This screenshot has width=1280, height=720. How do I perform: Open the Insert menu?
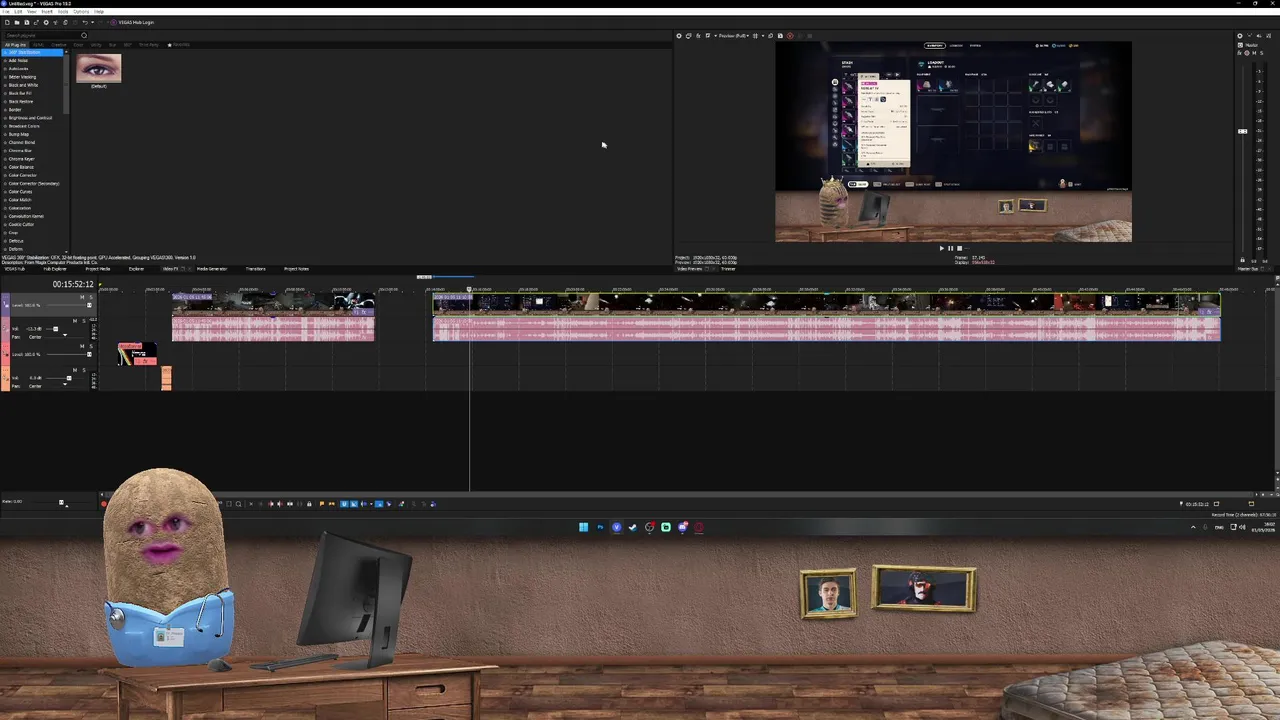tap(47, 11)
